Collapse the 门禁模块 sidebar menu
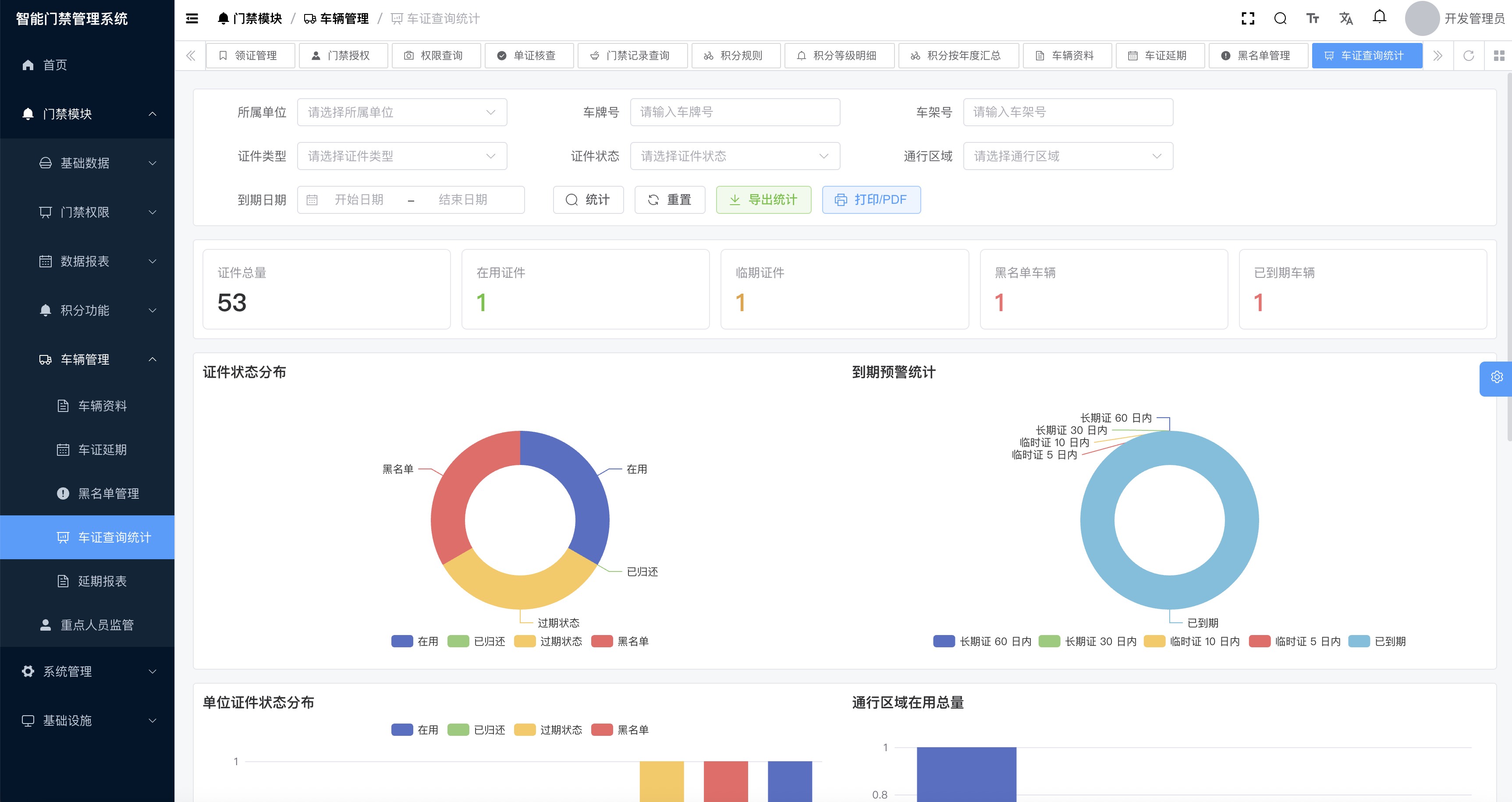 [87, 114]
